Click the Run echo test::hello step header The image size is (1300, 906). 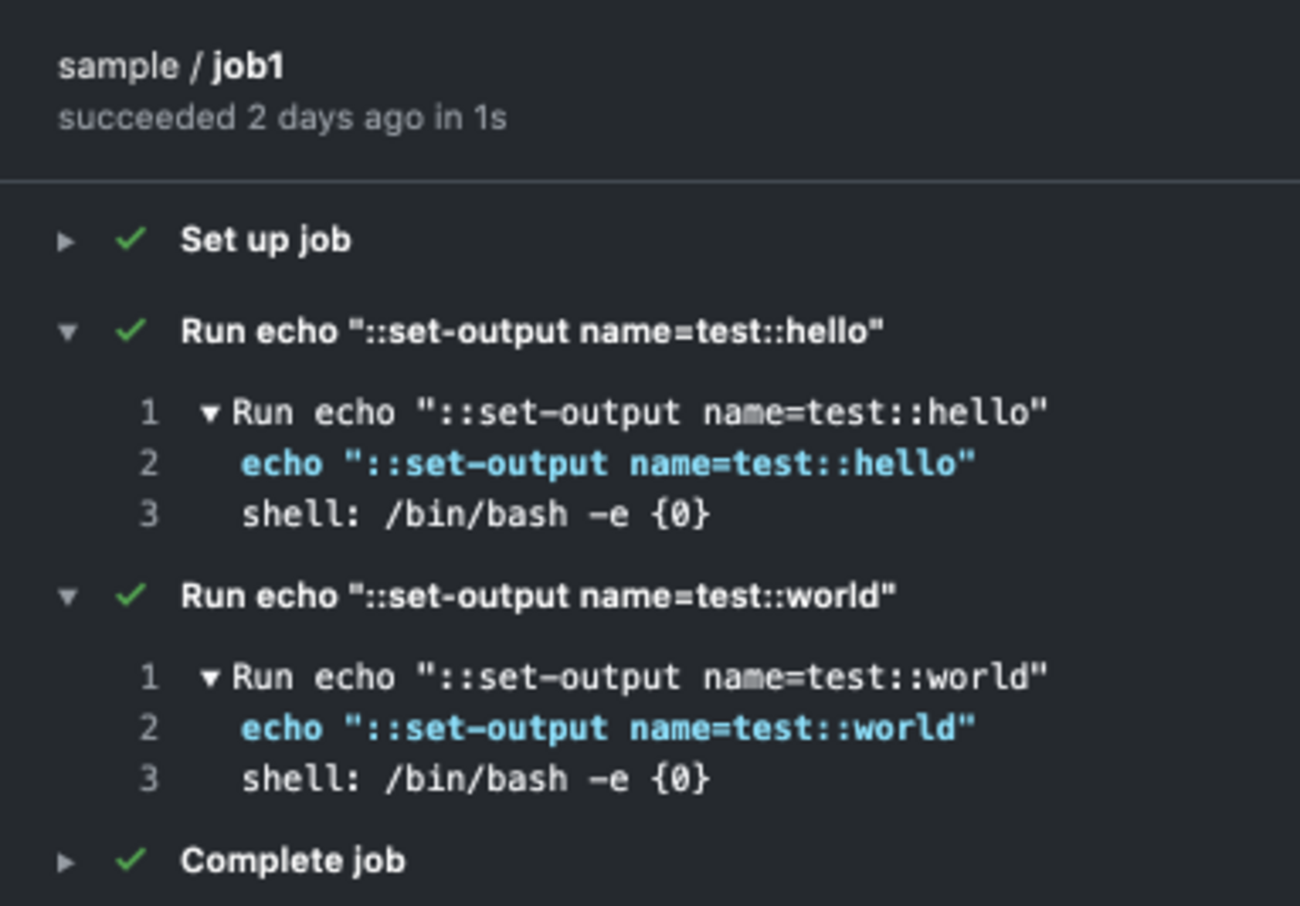(532, 331)
